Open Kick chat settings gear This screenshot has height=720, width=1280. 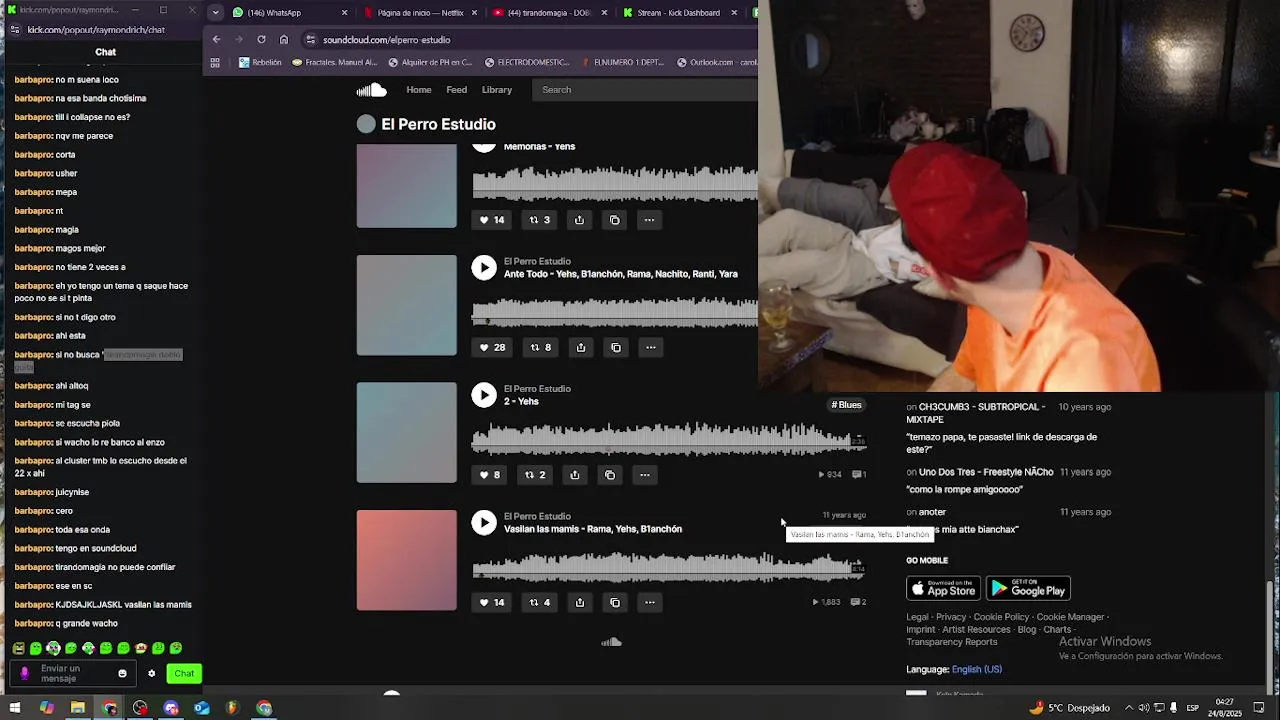pos(152,674)
